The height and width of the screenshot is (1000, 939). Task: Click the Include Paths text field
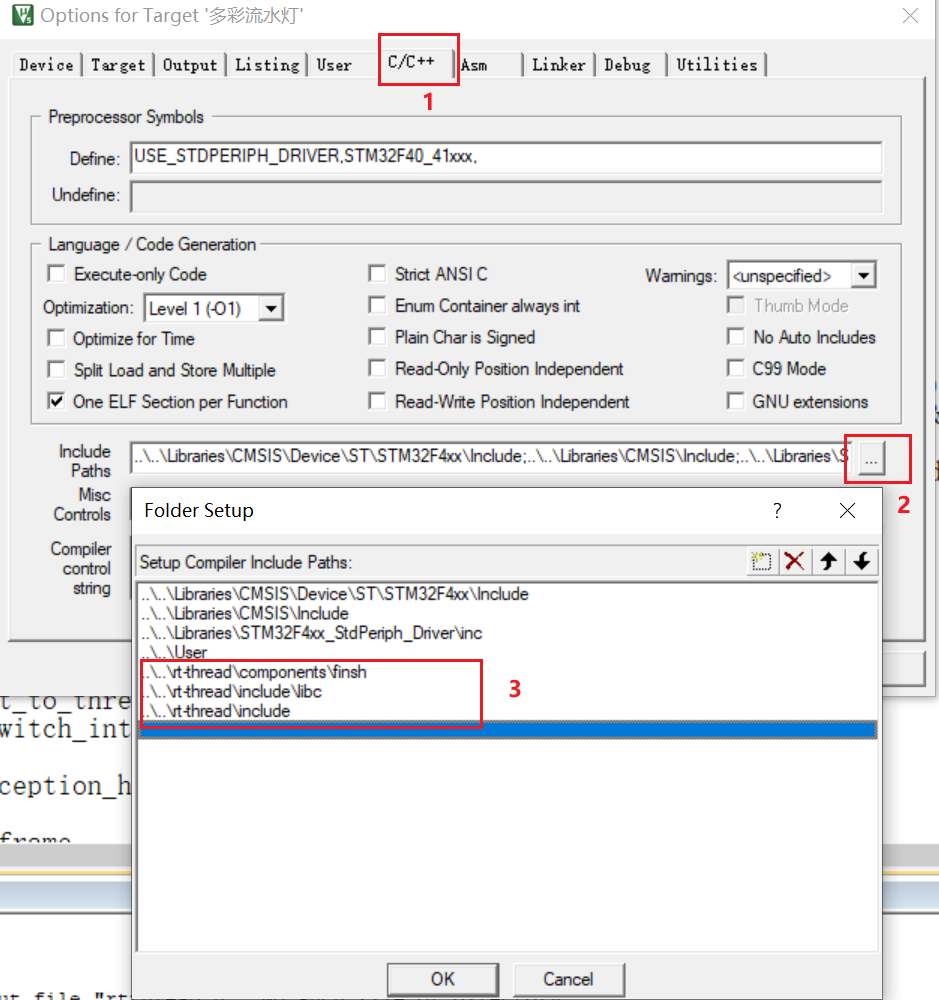point(489,457)
